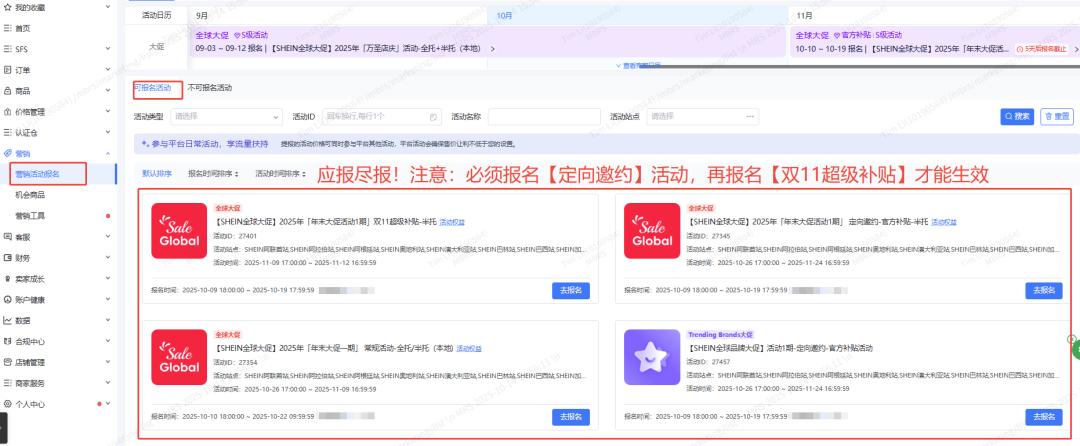The image size is (1080, 446).
Task: Select 默认排序 sorting option
Action: pos(157,174)
